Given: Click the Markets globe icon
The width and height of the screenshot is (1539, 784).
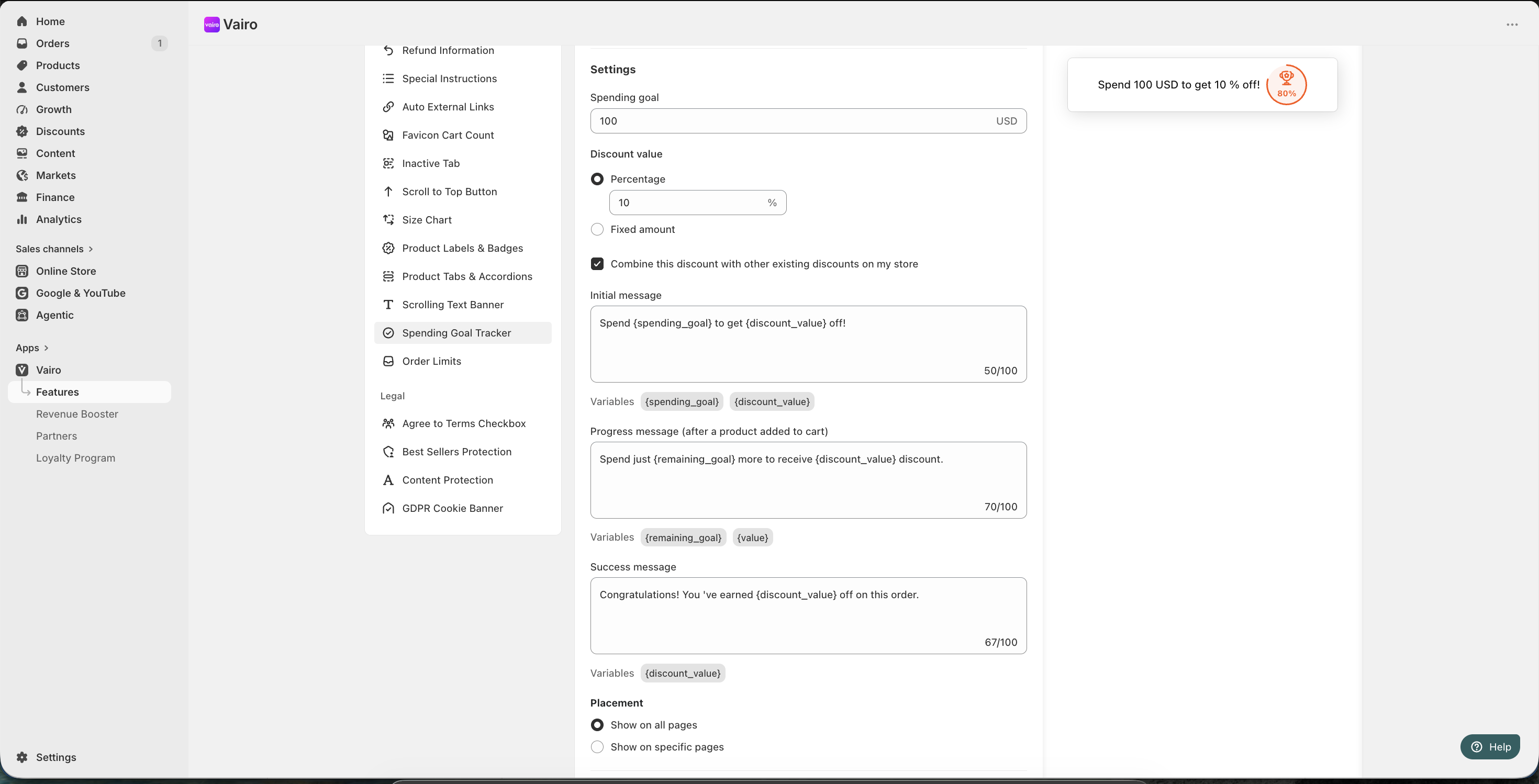Looking at the screenshot, I should click(x=22, y=175).
